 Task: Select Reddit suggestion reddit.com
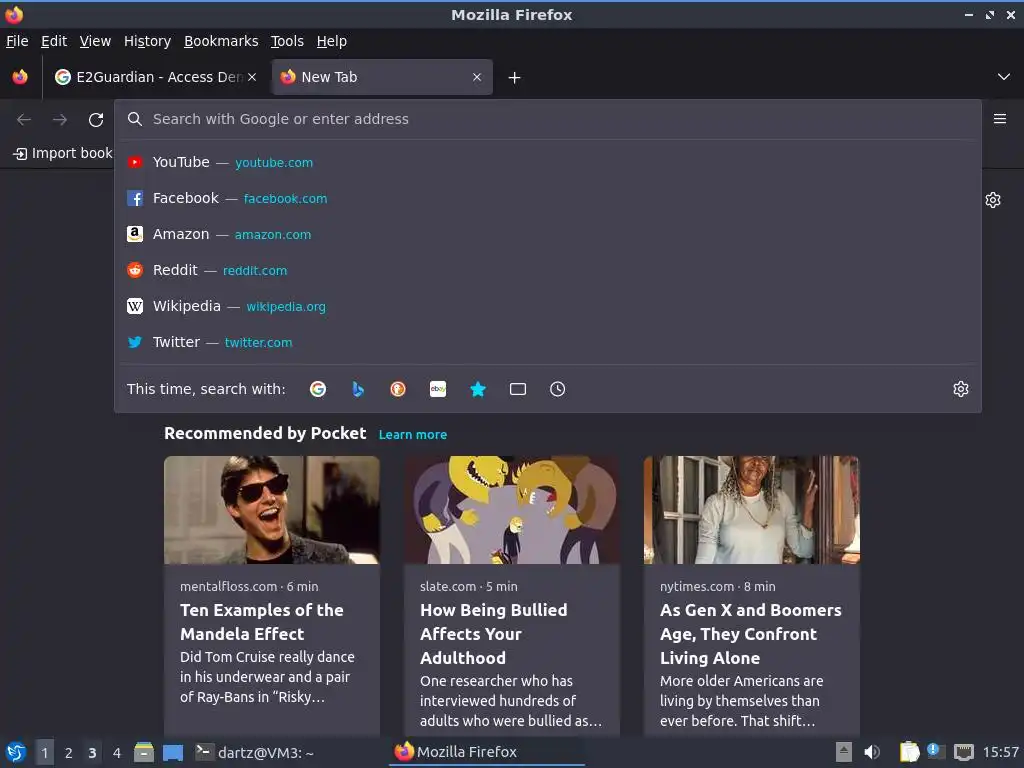pos(548,270)
